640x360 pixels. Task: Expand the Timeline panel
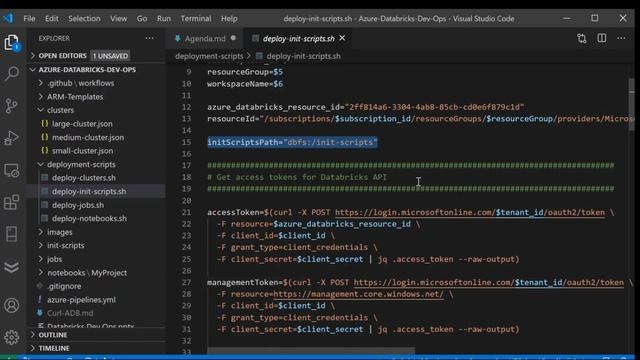pyautogui.click(x=96, y=348)
